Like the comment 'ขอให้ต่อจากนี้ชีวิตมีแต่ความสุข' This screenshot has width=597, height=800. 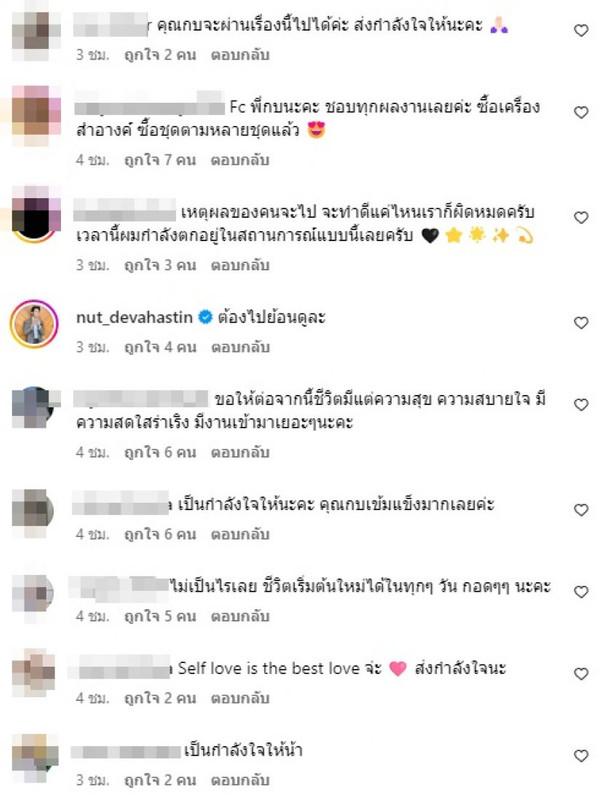coord(581,405)
